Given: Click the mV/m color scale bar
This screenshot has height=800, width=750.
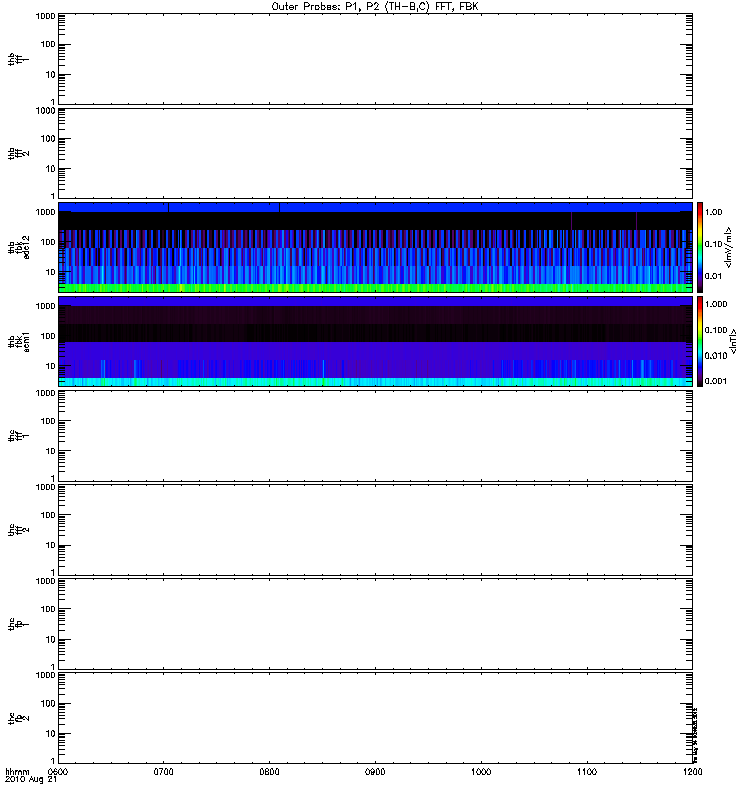Looking at the screenshot, I should (700, 247).
